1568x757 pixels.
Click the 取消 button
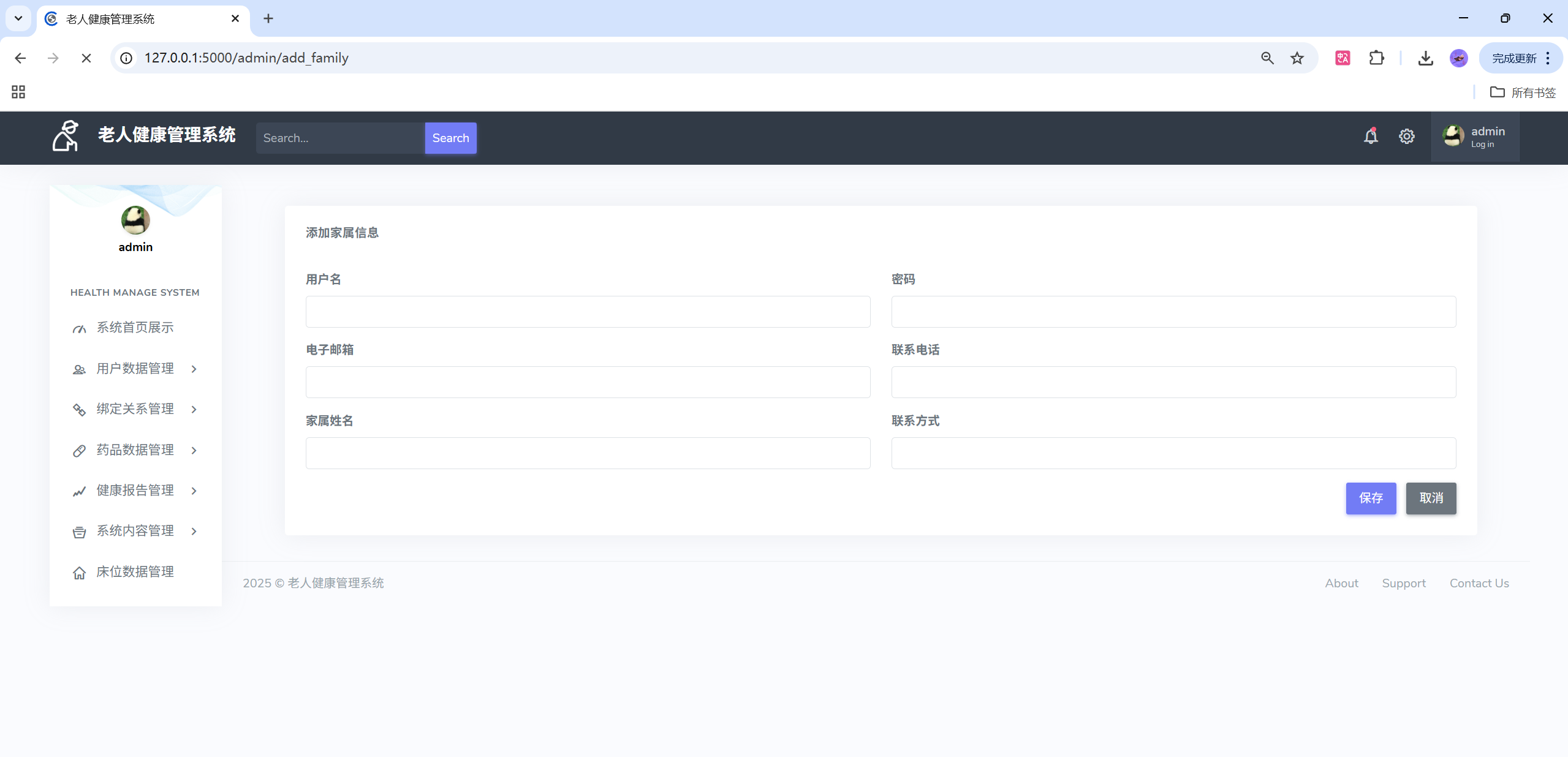[1430, 498]
